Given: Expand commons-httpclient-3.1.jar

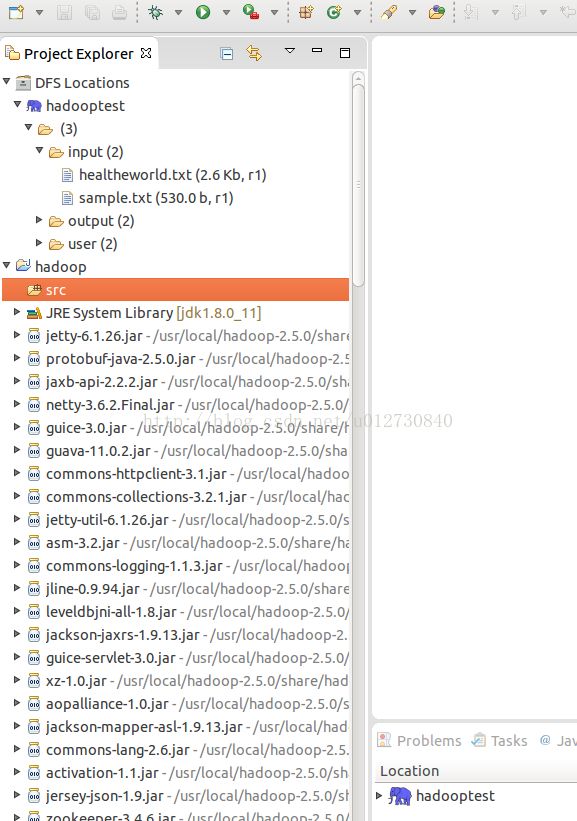Looking at the screenshot, I should coord(17,473).
